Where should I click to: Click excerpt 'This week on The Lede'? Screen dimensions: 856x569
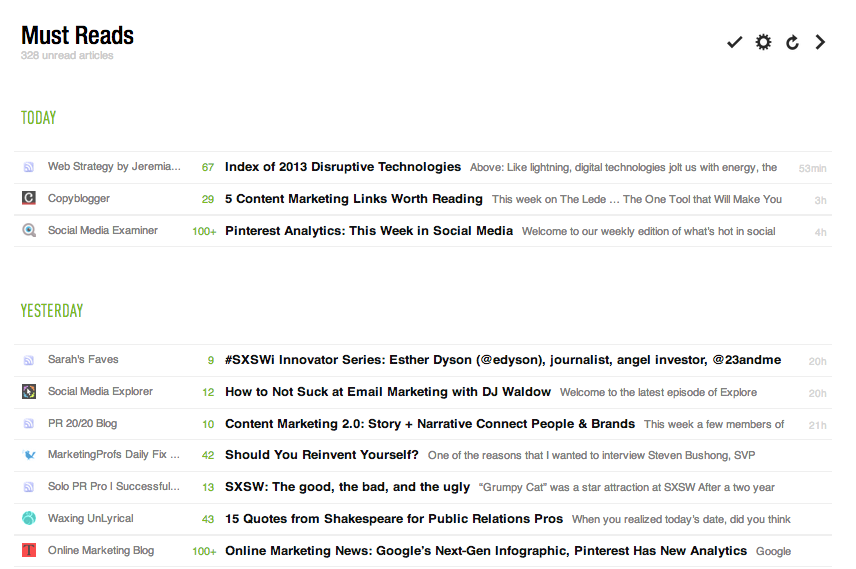(637, 199)
